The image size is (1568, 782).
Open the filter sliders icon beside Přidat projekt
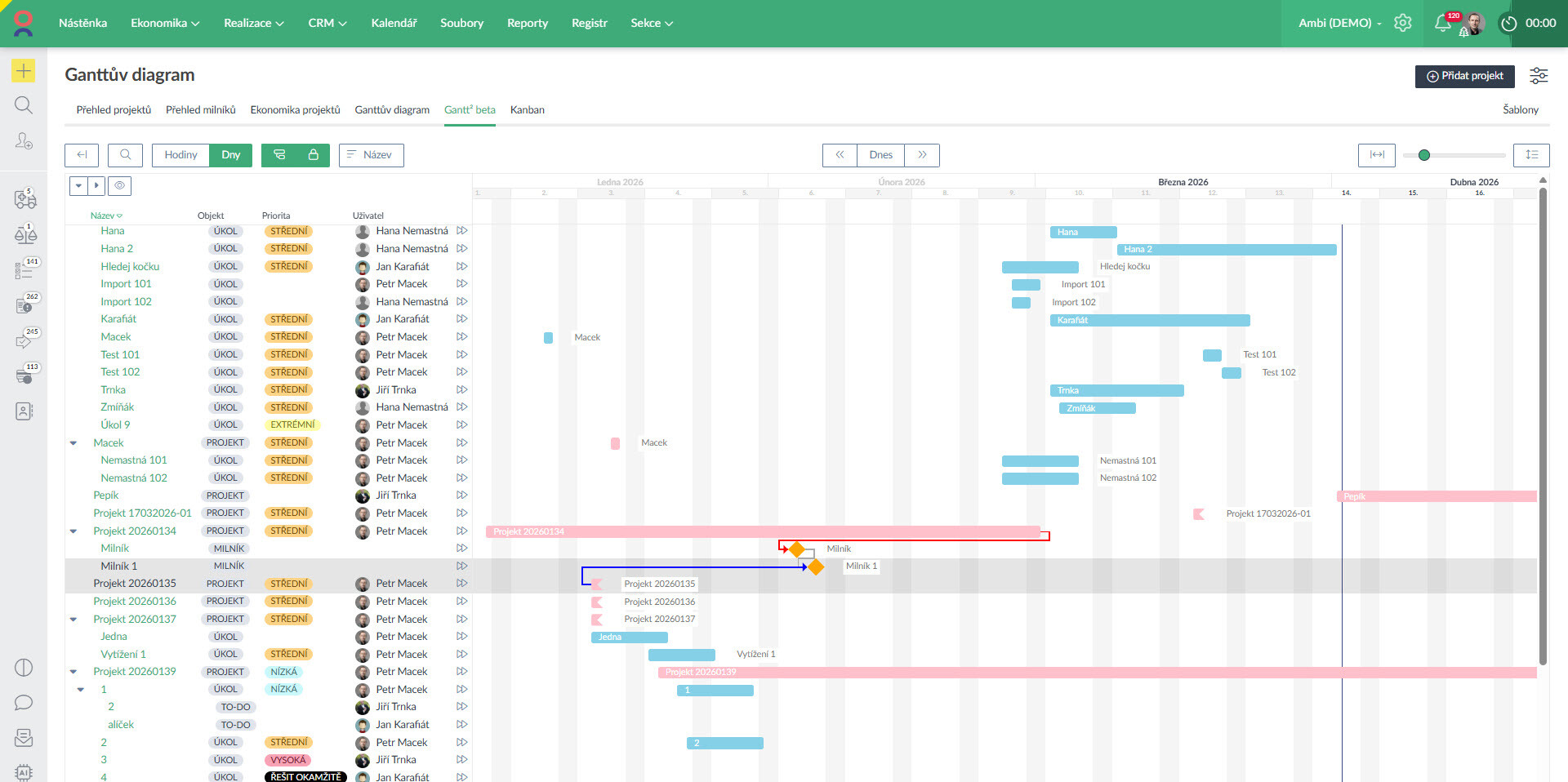(1539, 76)
